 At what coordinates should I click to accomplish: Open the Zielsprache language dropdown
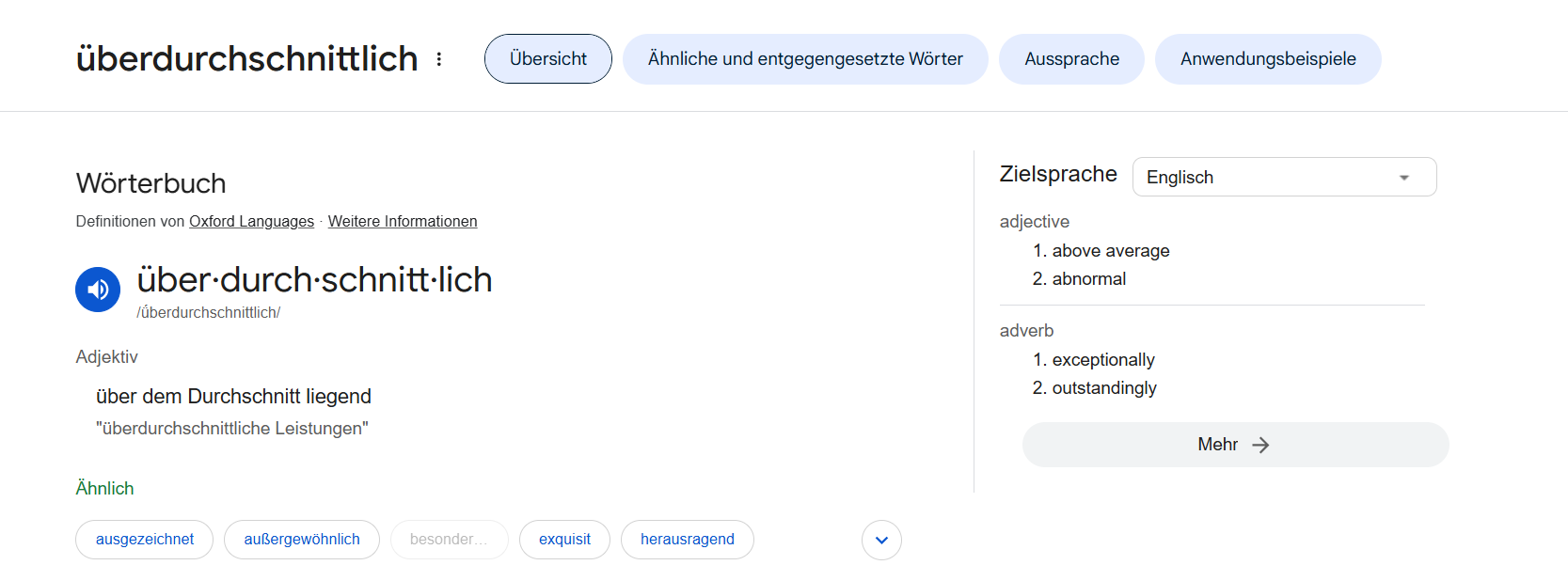click(1283, 177)
